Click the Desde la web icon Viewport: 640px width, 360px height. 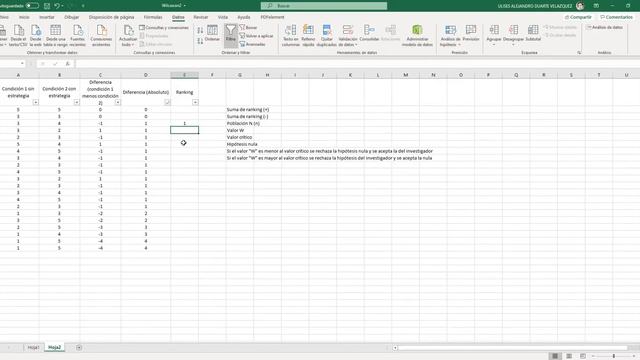click(36, 35)
